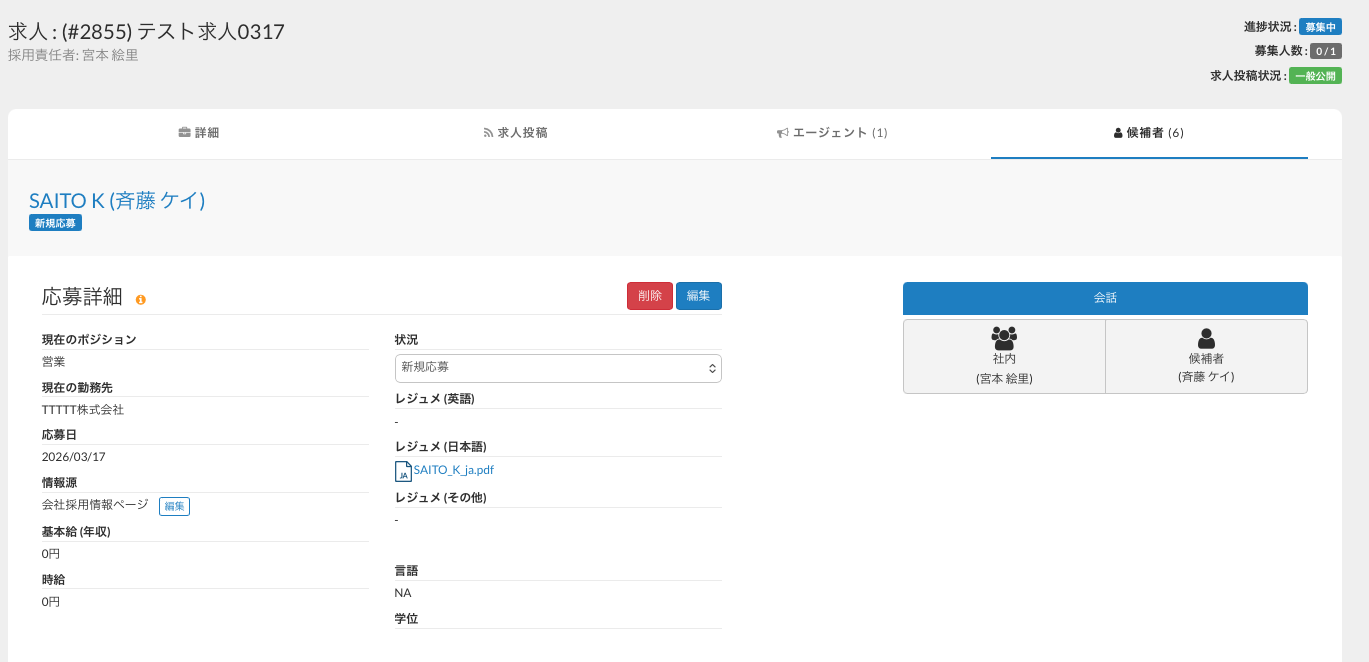Click the green 一般公開 posting status badge
The image size is (1369, 662).
(1315, 76)
